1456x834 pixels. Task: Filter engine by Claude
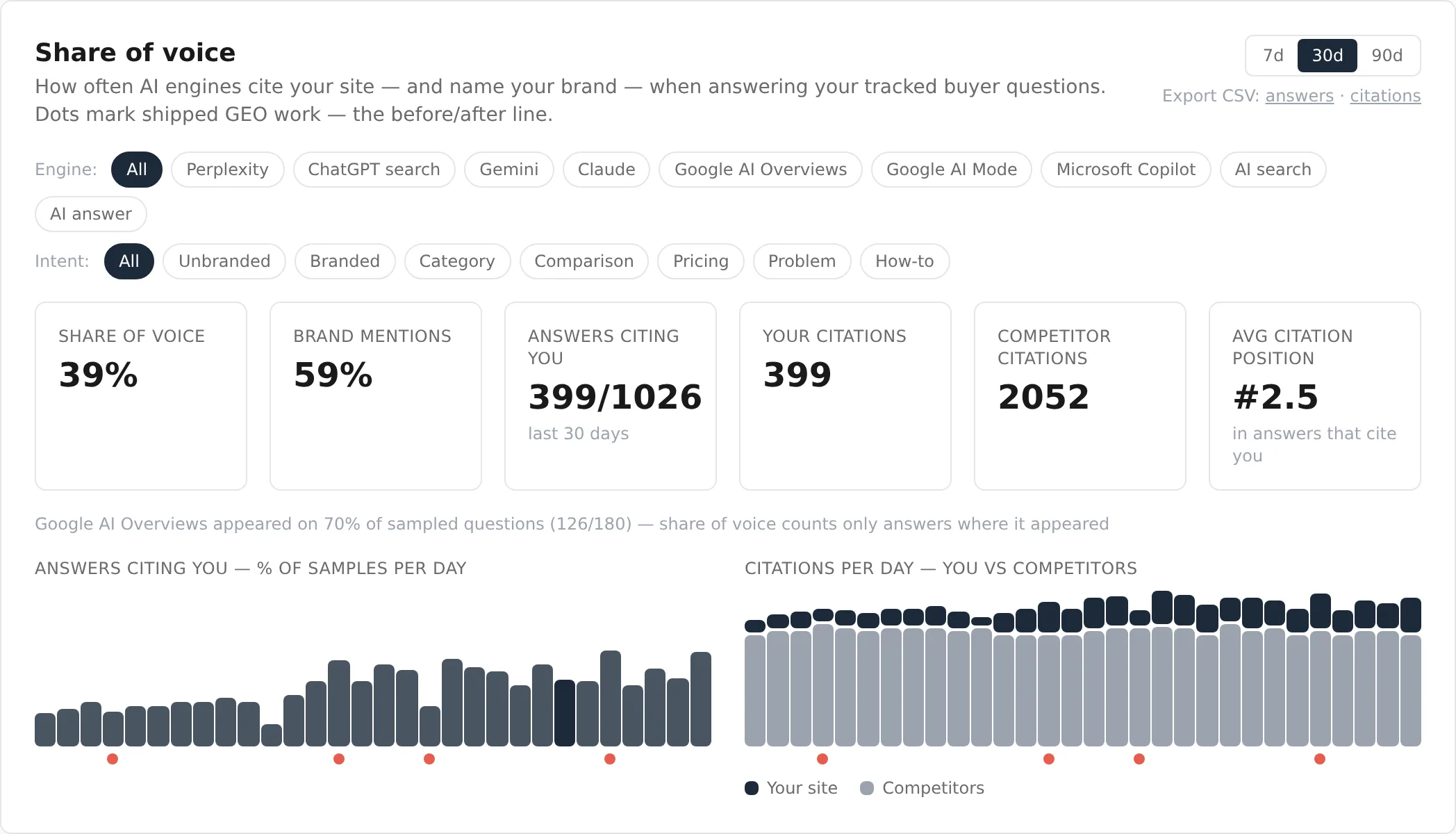[606, 170]
